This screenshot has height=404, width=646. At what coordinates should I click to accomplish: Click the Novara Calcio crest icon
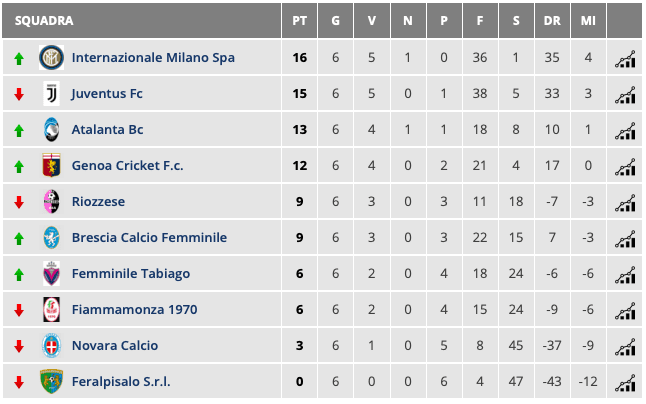(x=50, y=346)
